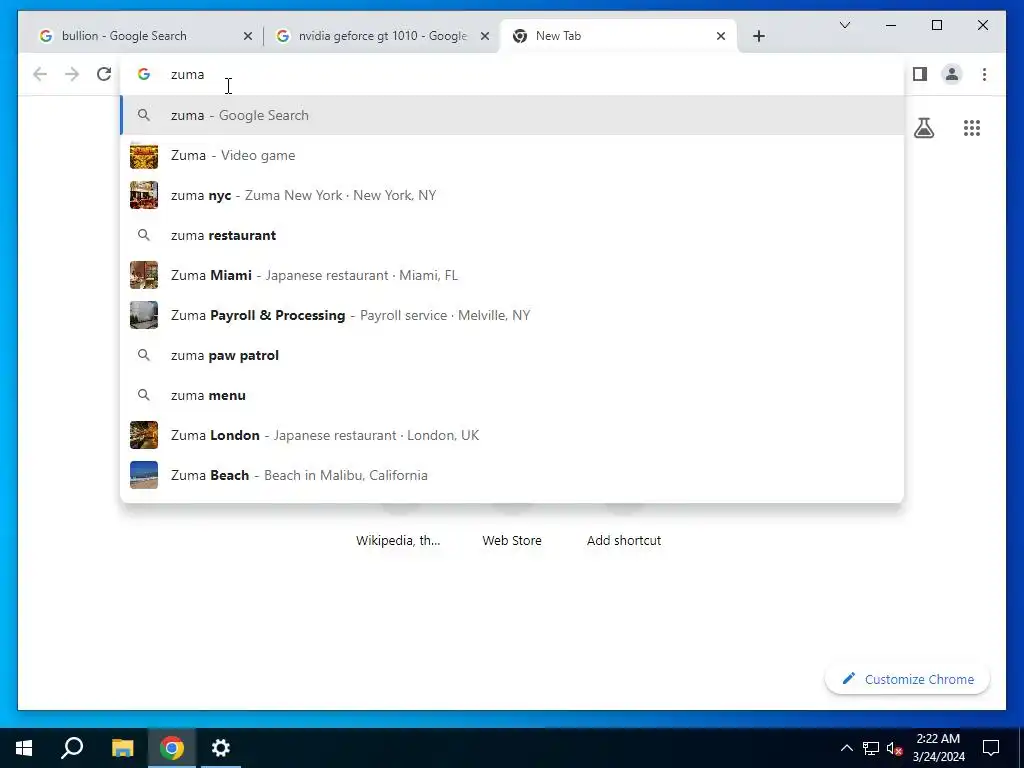Close the bullion Google Search tab
Screen dimensions: 1024x768
coord(248,36)
